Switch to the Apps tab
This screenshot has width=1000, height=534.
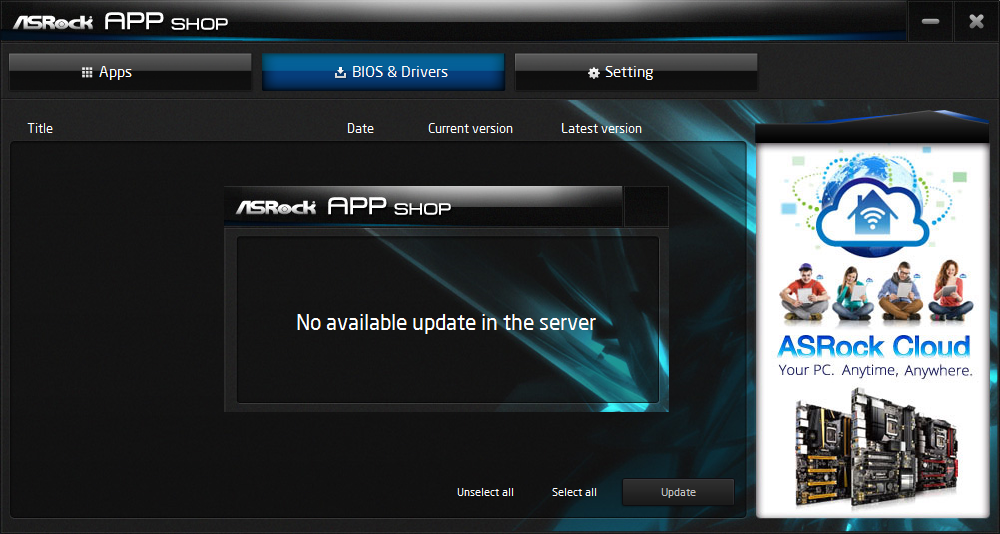(130, 72)
